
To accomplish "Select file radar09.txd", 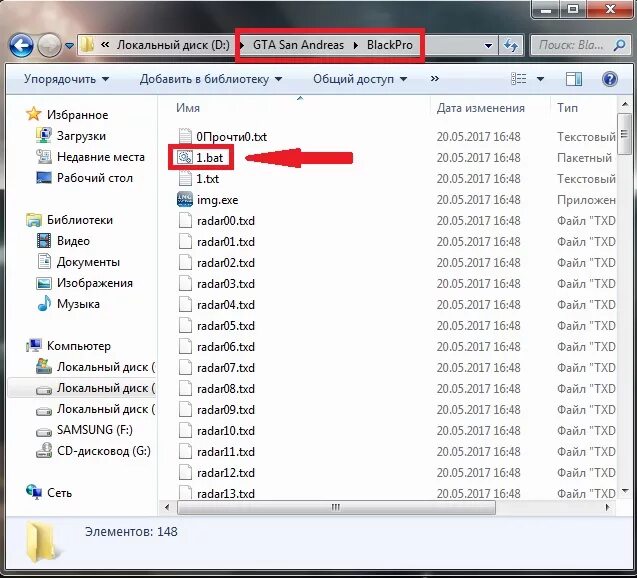I will [226, 410].
